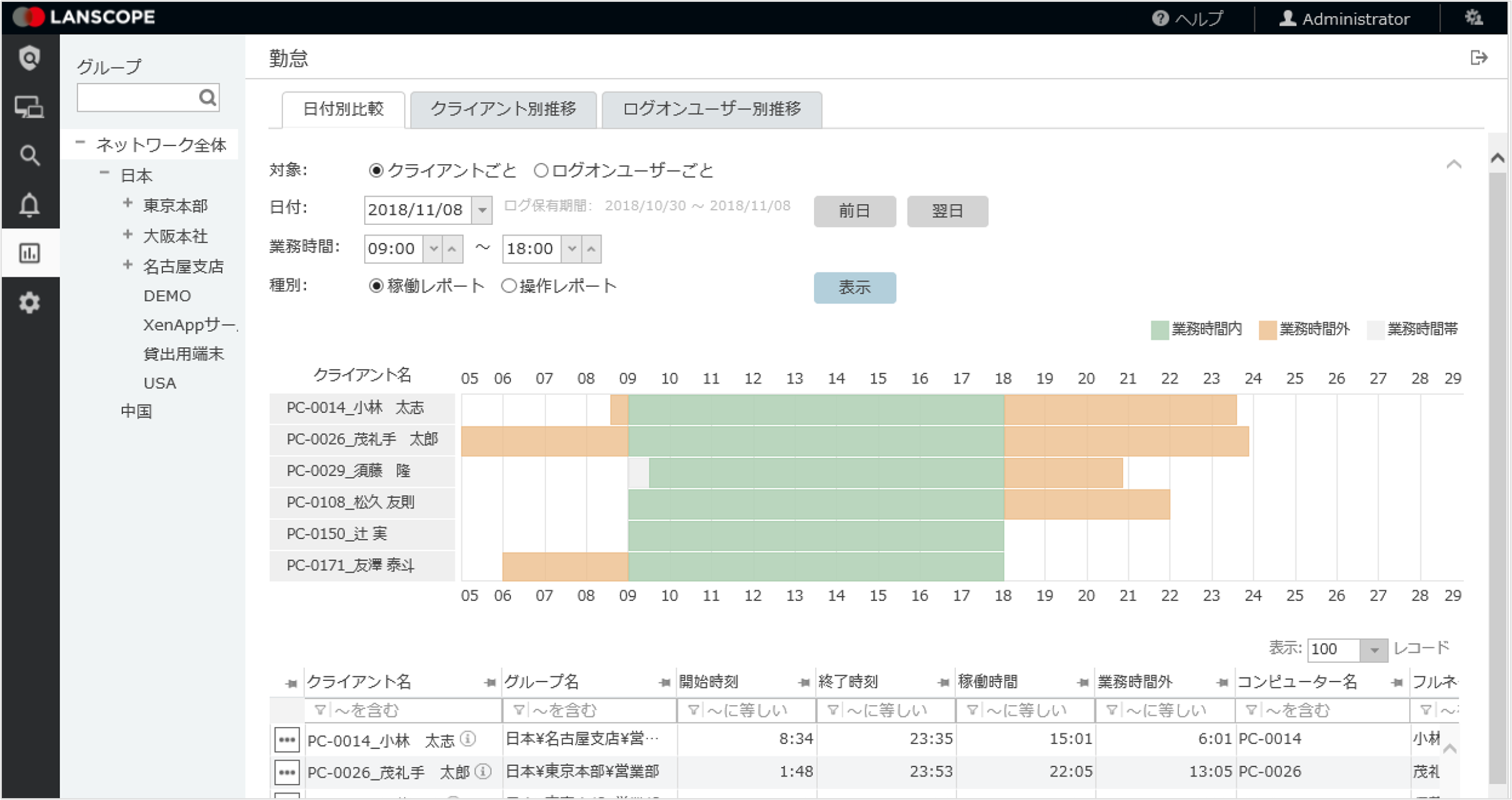The image size is (1512, 800).
Task: Select the sidebar search magnifier icon
Action: 29,155
